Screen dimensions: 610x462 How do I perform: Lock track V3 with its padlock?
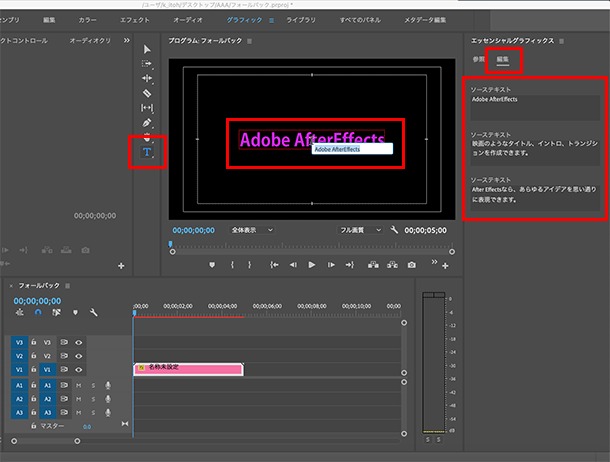(34, 342)
